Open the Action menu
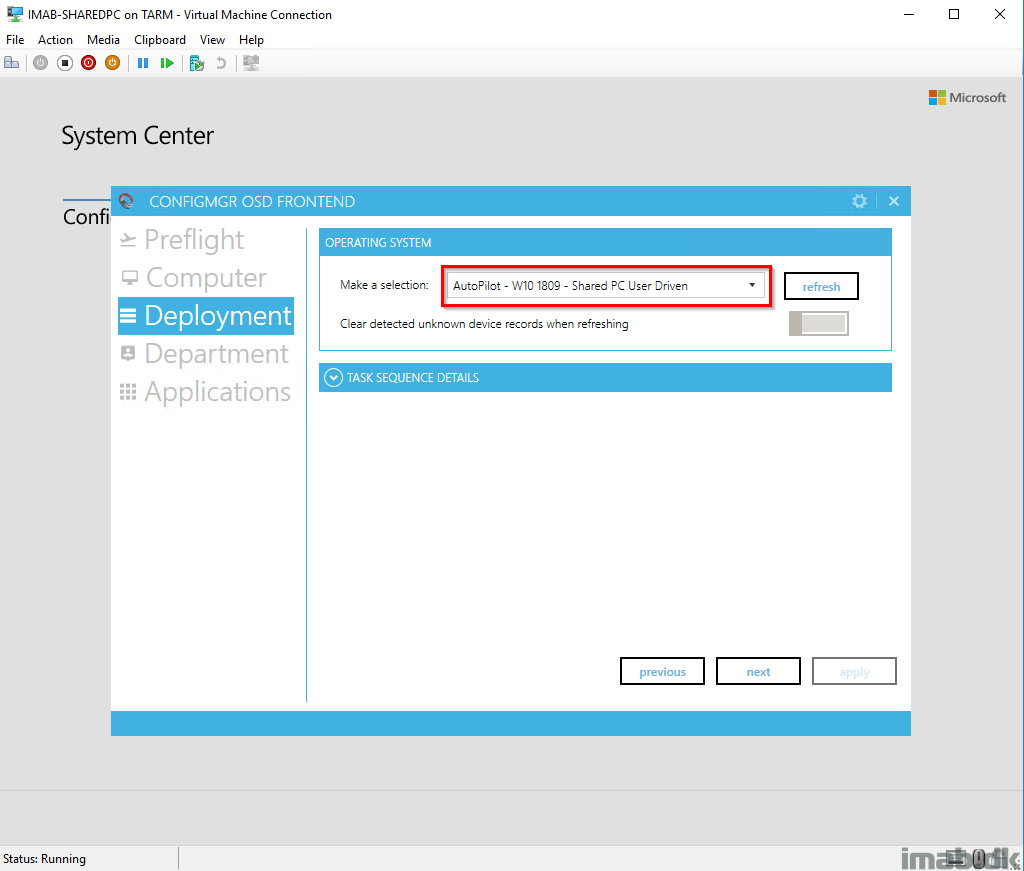Screen dimensions: 1024x871 click(x=56, y=40)
